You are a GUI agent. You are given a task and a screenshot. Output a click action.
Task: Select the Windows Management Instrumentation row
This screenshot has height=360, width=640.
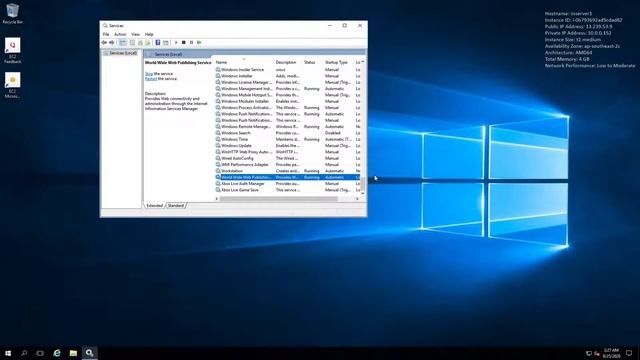pos(287,89)
